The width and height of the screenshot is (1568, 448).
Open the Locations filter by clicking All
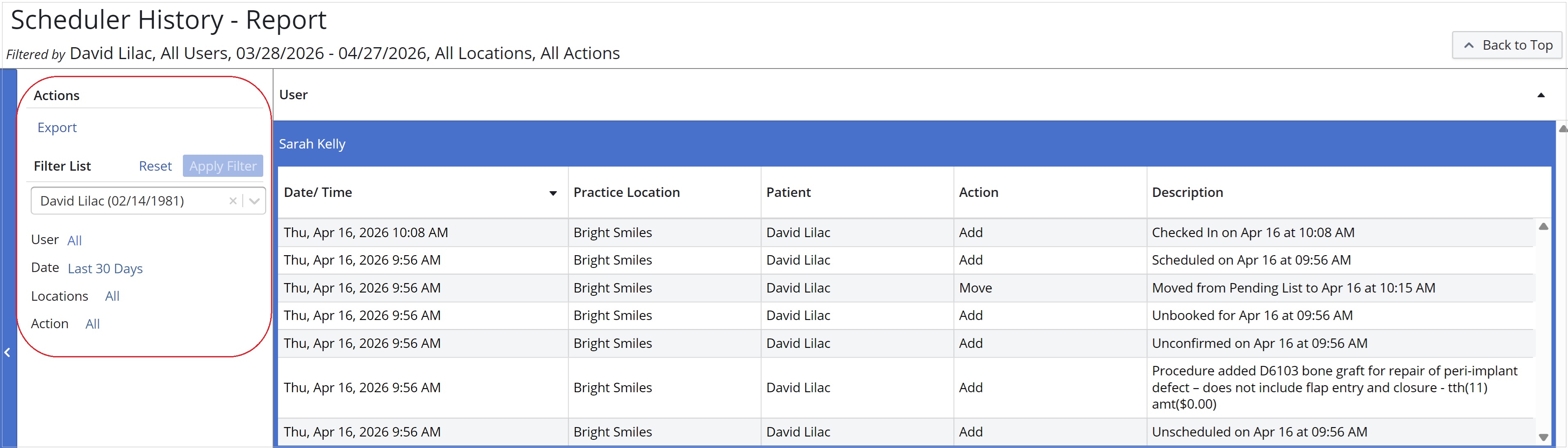[x=113, y=296]
